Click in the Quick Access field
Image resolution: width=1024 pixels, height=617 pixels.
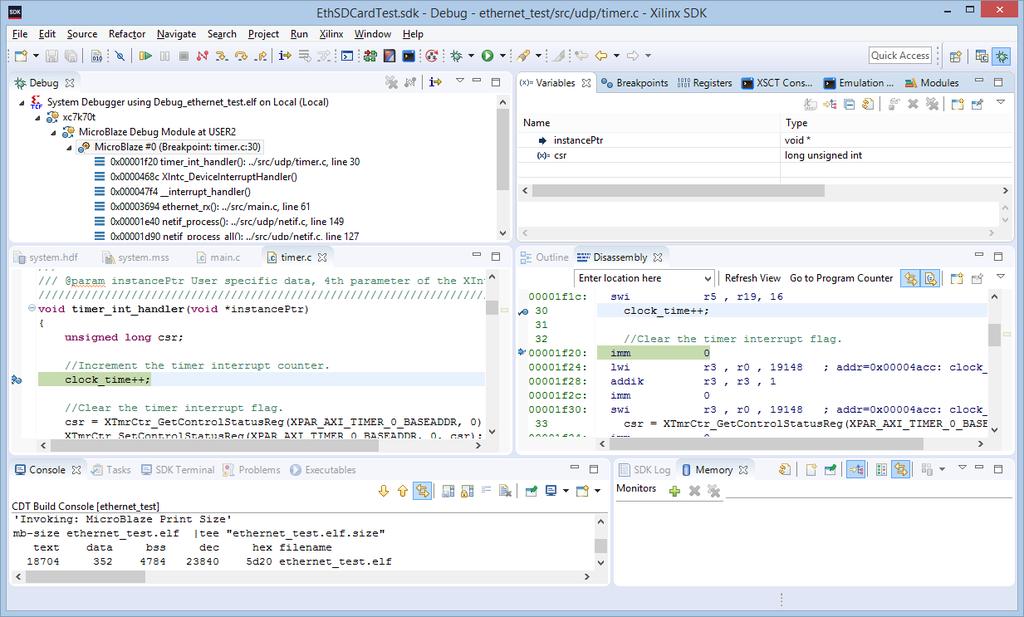(900, 55)
